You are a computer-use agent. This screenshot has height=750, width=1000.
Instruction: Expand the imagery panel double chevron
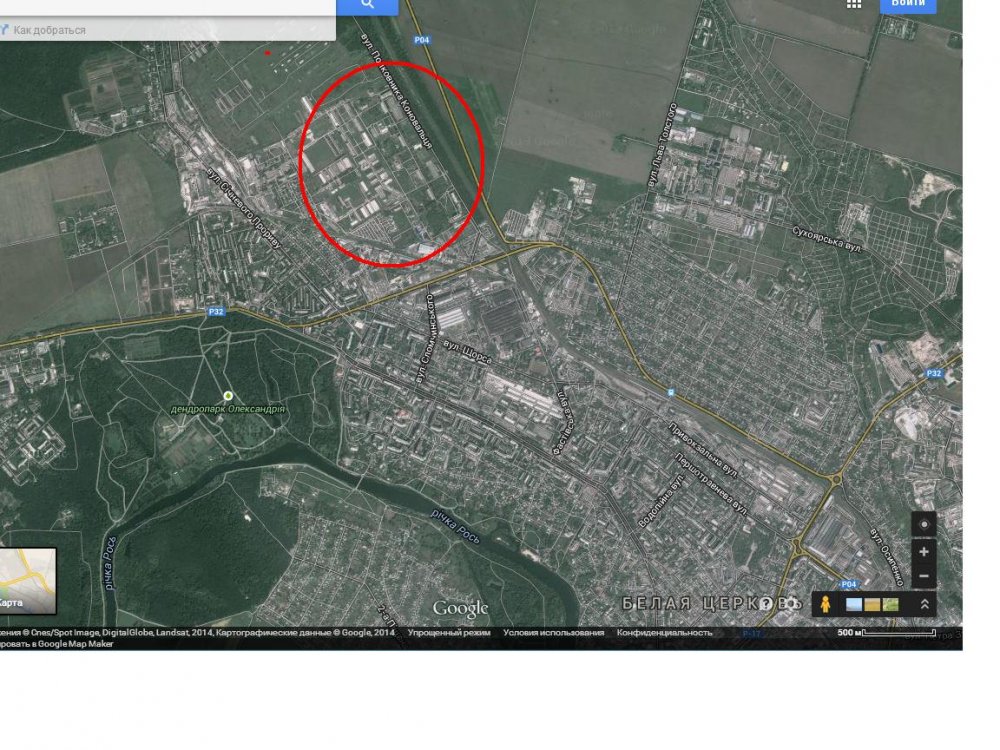(924, 604)
